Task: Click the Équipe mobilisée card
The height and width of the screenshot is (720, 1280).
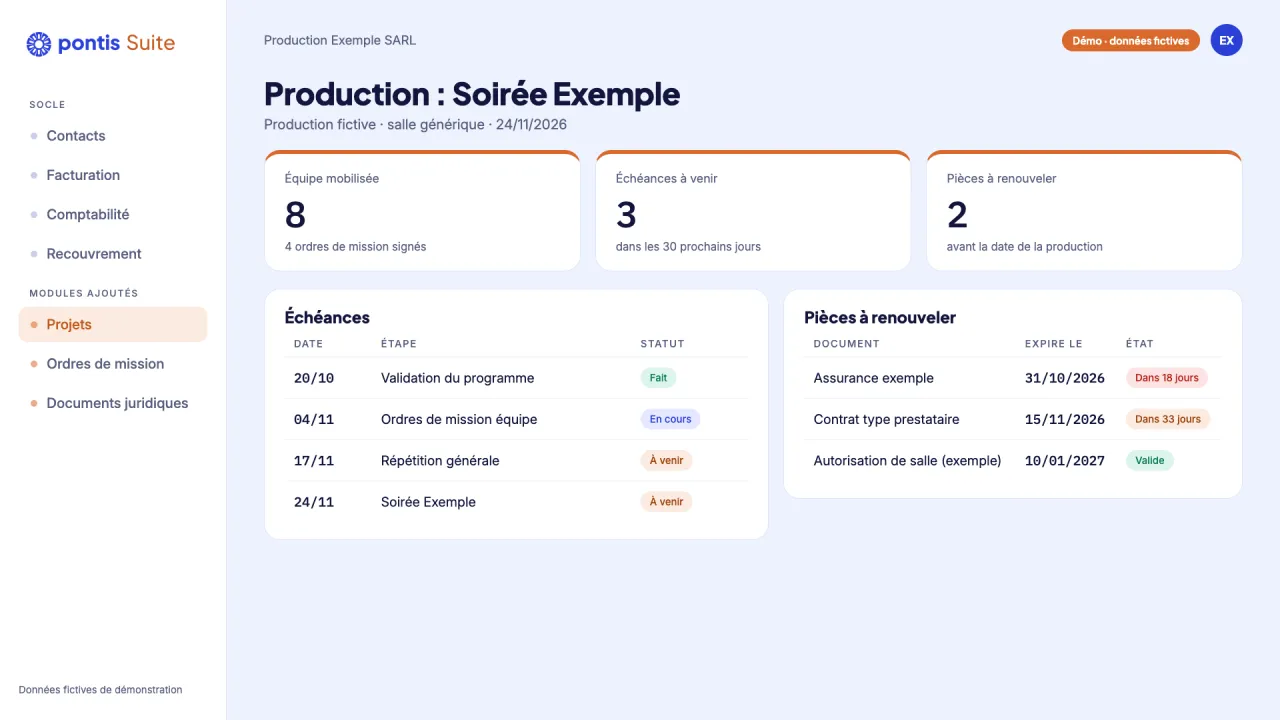Action: pyautogui.click(x=422, y=210)
